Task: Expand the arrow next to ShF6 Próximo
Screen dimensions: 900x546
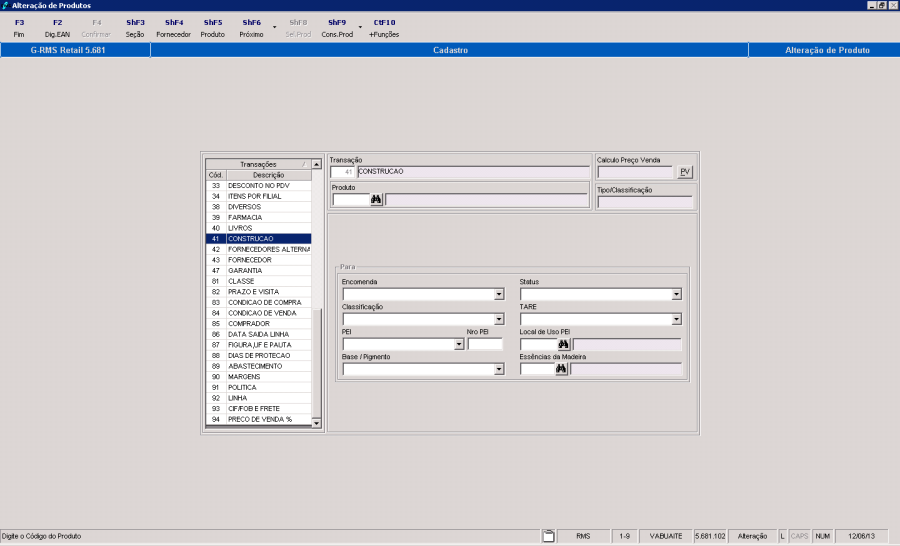Action: click(274, 28)
